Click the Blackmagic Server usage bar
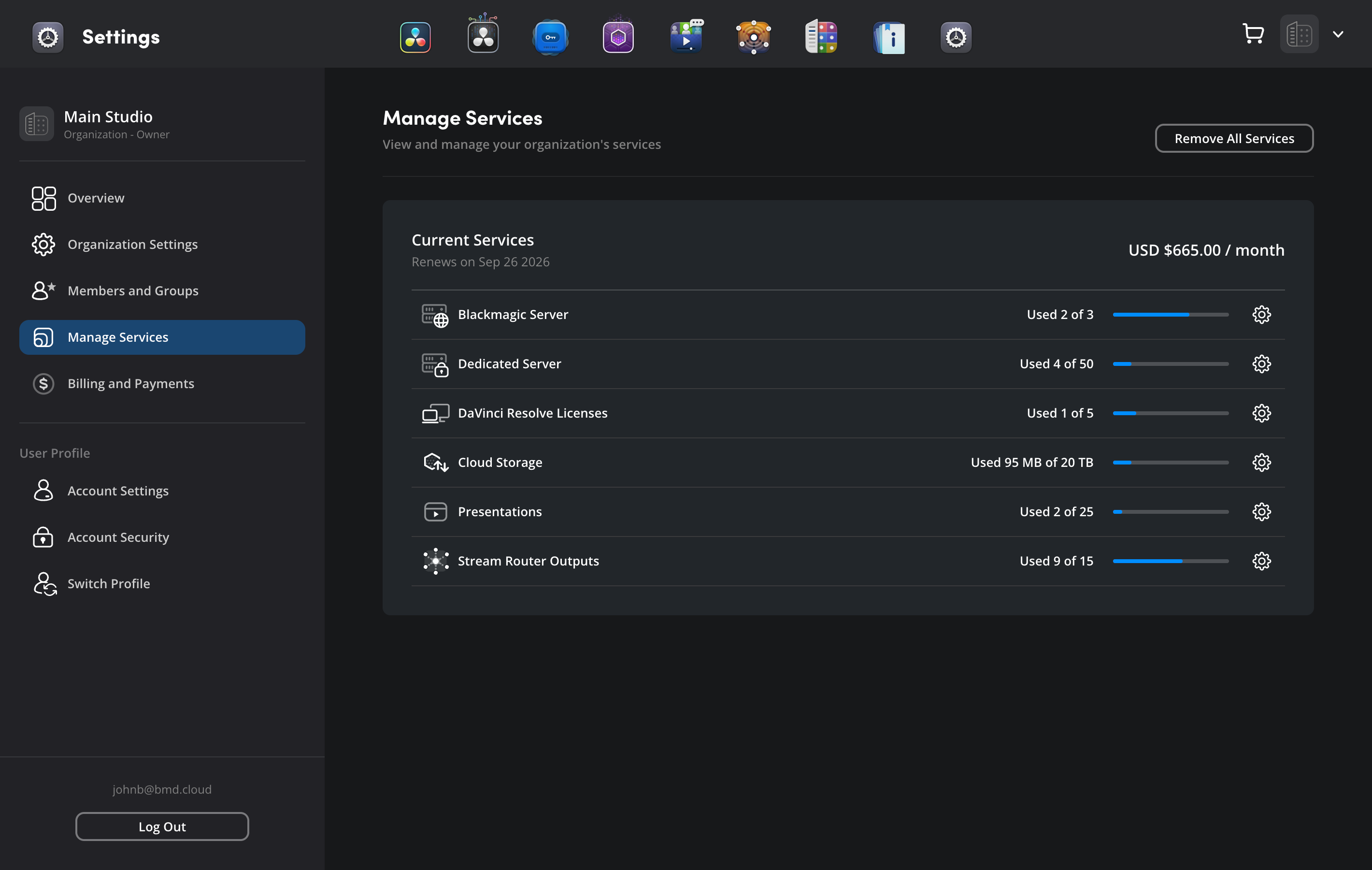The image size is (1372, 870). coord(1170,315)
